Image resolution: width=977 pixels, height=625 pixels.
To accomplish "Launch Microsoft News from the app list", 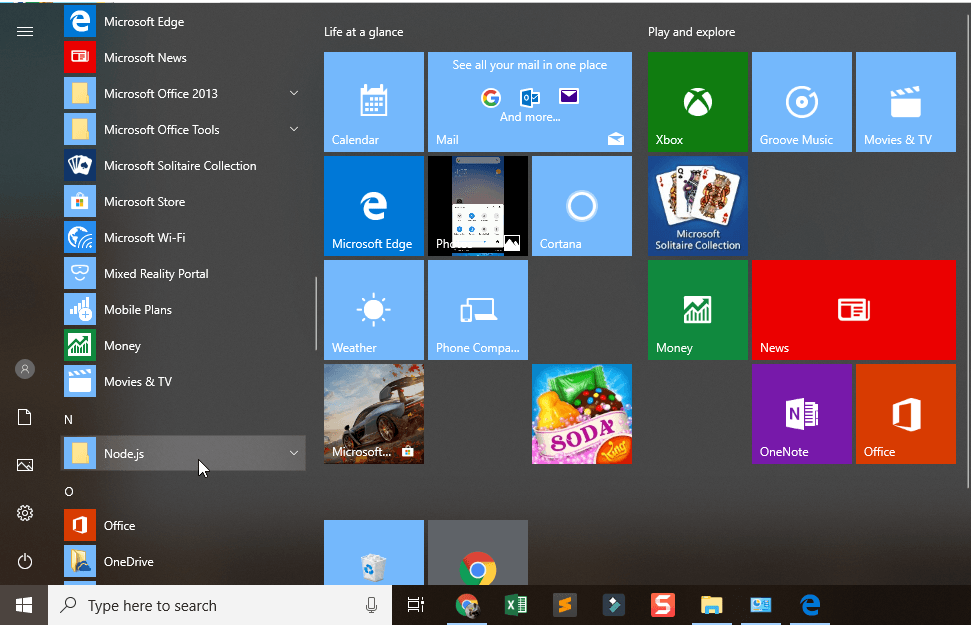I will tap(184, 58).
